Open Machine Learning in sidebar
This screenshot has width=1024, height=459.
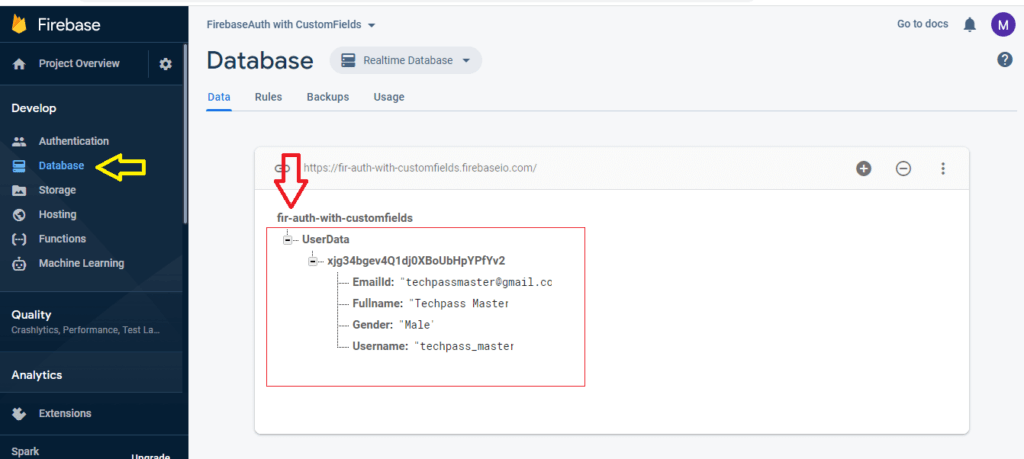(81, 263)
